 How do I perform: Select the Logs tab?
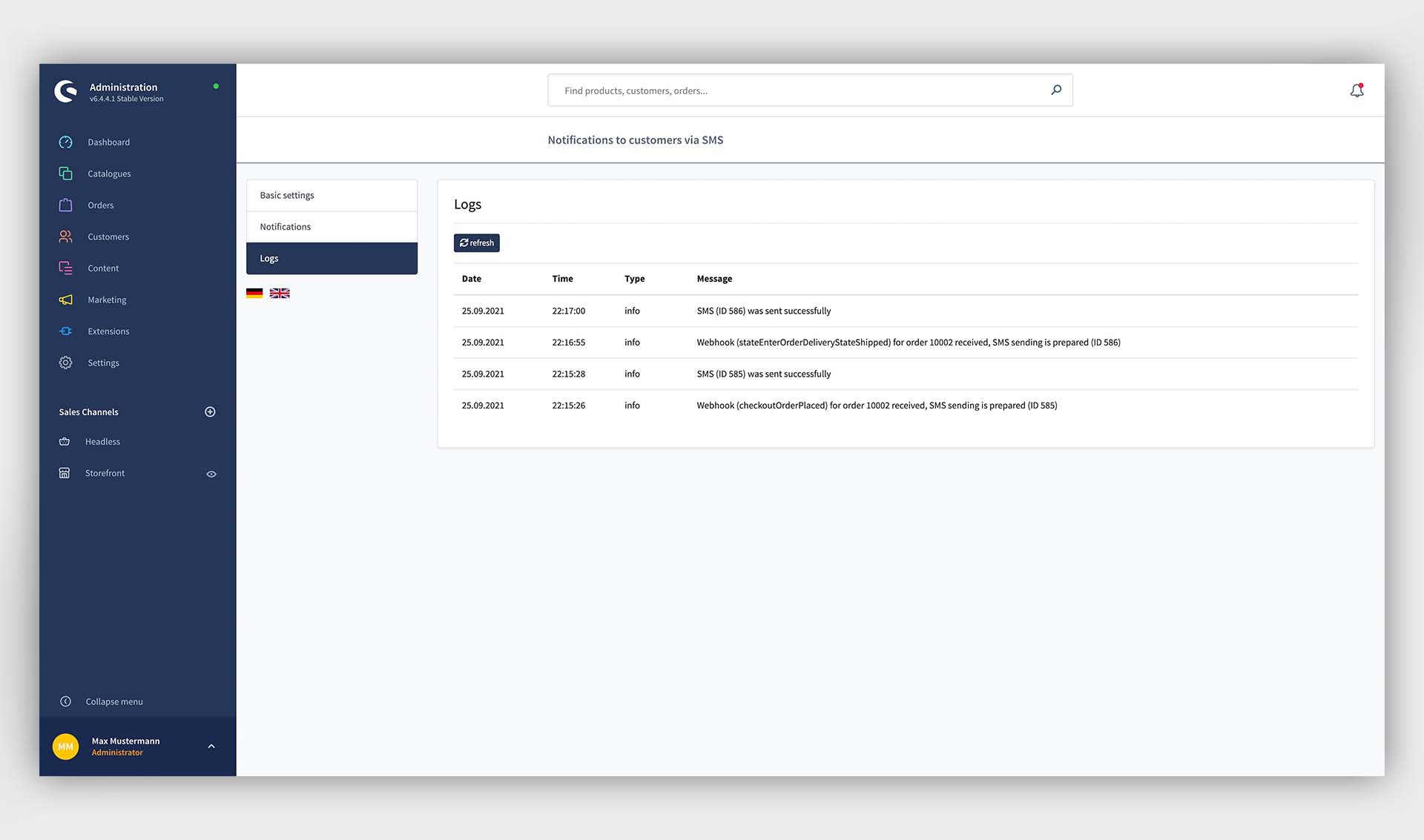pos(332,258)
